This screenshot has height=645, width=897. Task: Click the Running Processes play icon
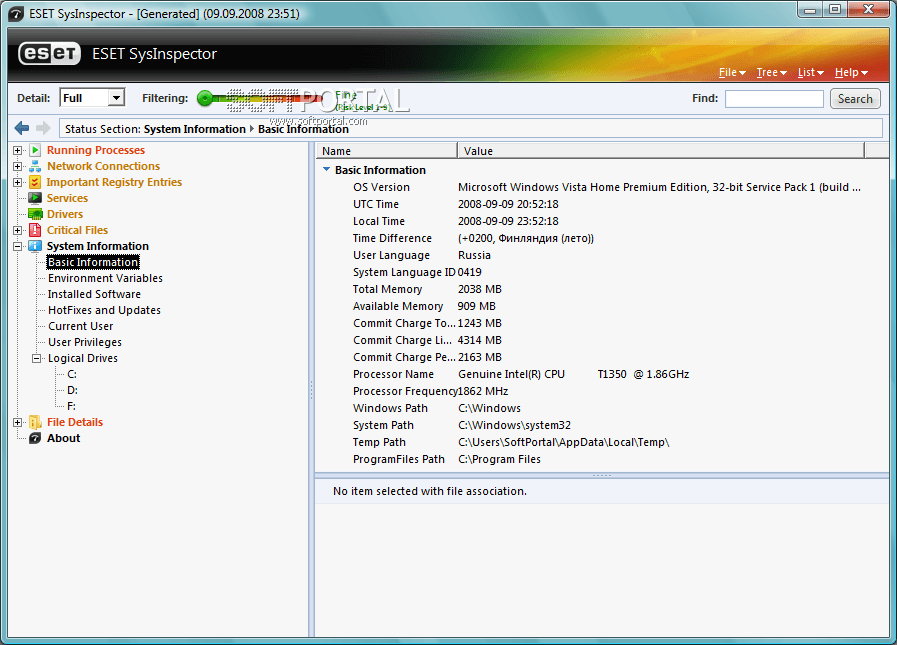point(35,150)
